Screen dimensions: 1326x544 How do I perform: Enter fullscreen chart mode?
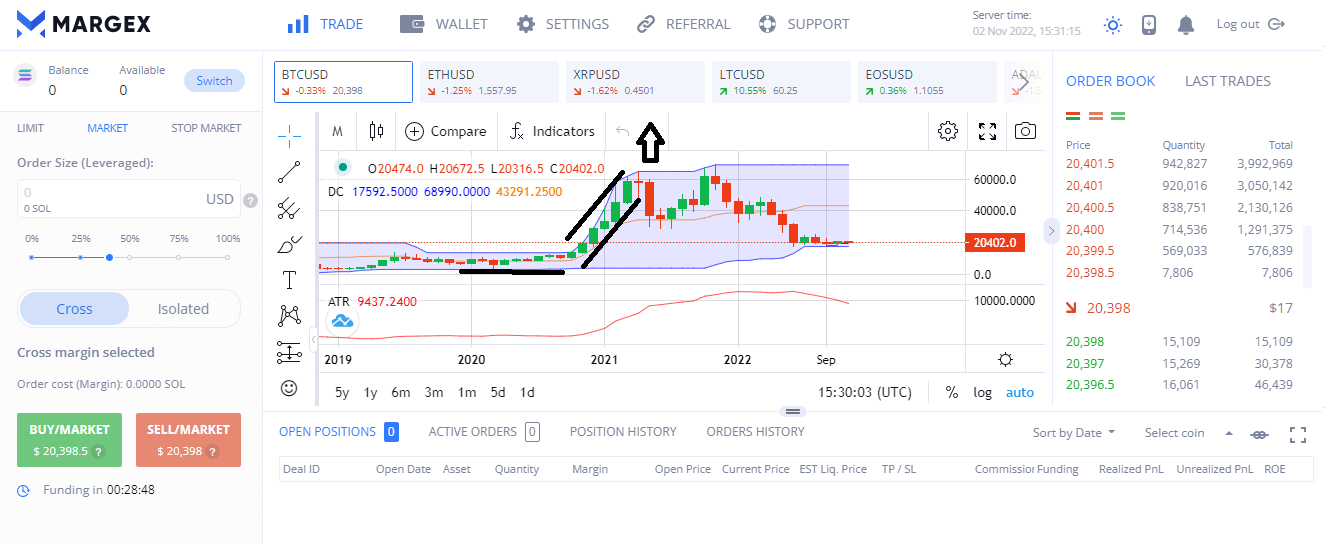pyautogui.click(x=987, y=131)
